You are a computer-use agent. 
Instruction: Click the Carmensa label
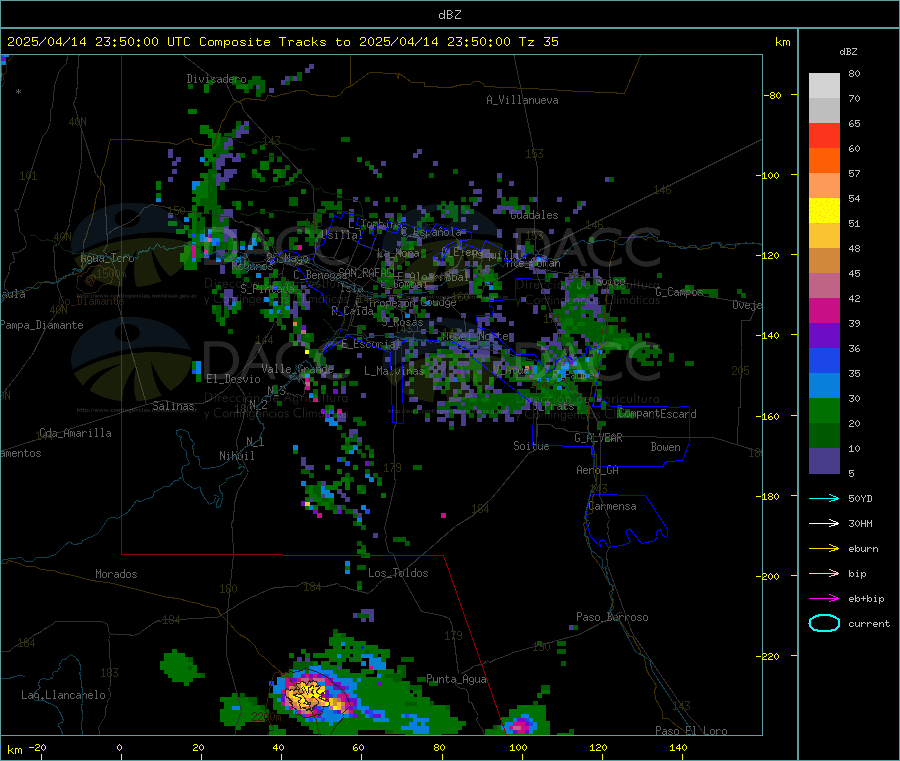coord(612,506)
